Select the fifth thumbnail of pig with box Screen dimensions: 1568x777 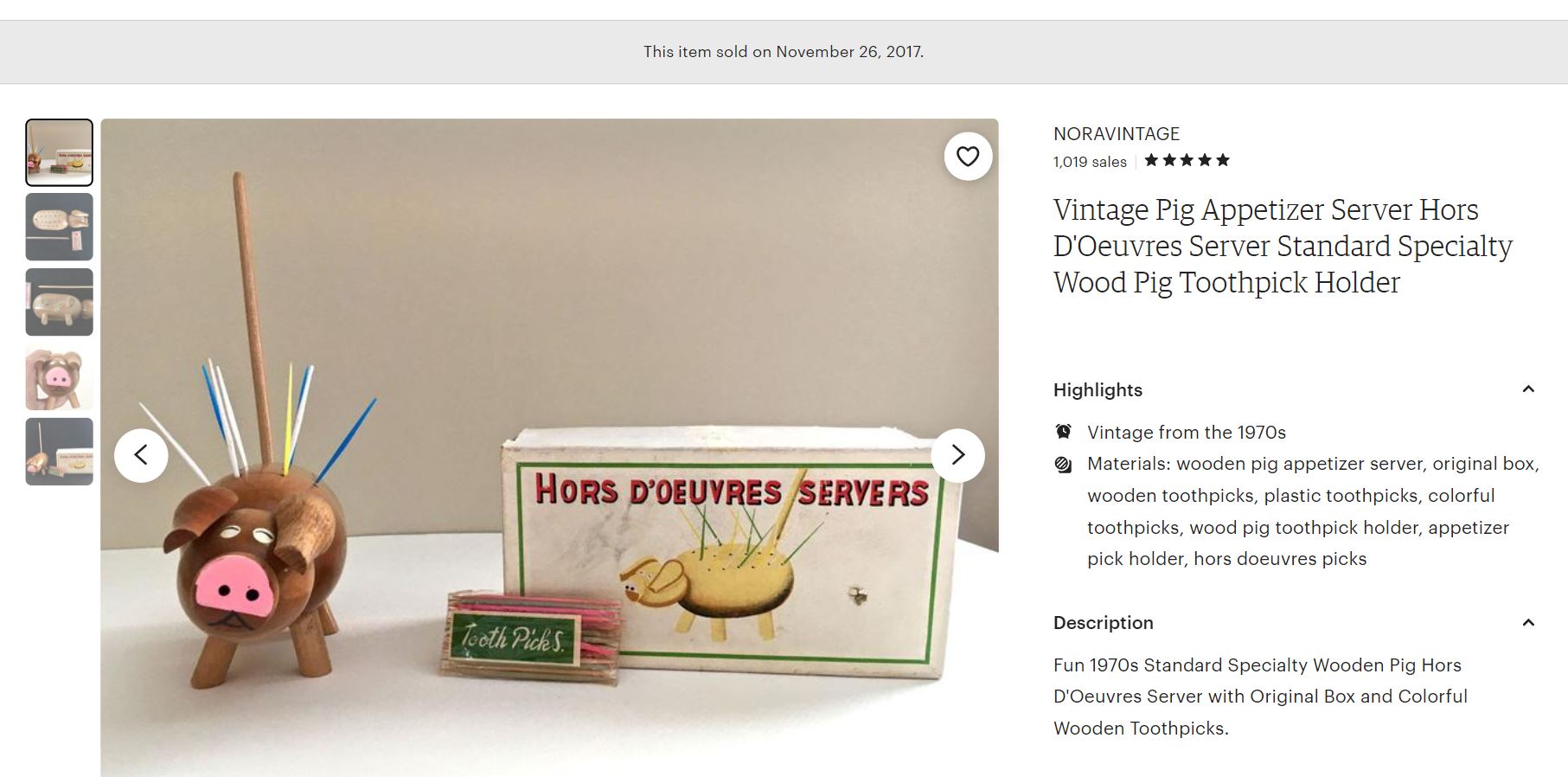coord(59,452)
